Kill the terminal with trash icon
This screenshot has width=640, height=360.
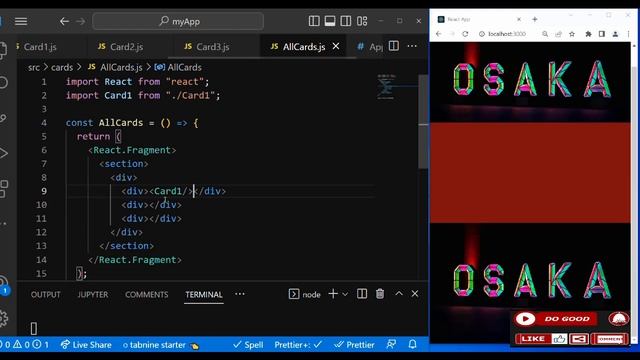coord(380,294)
